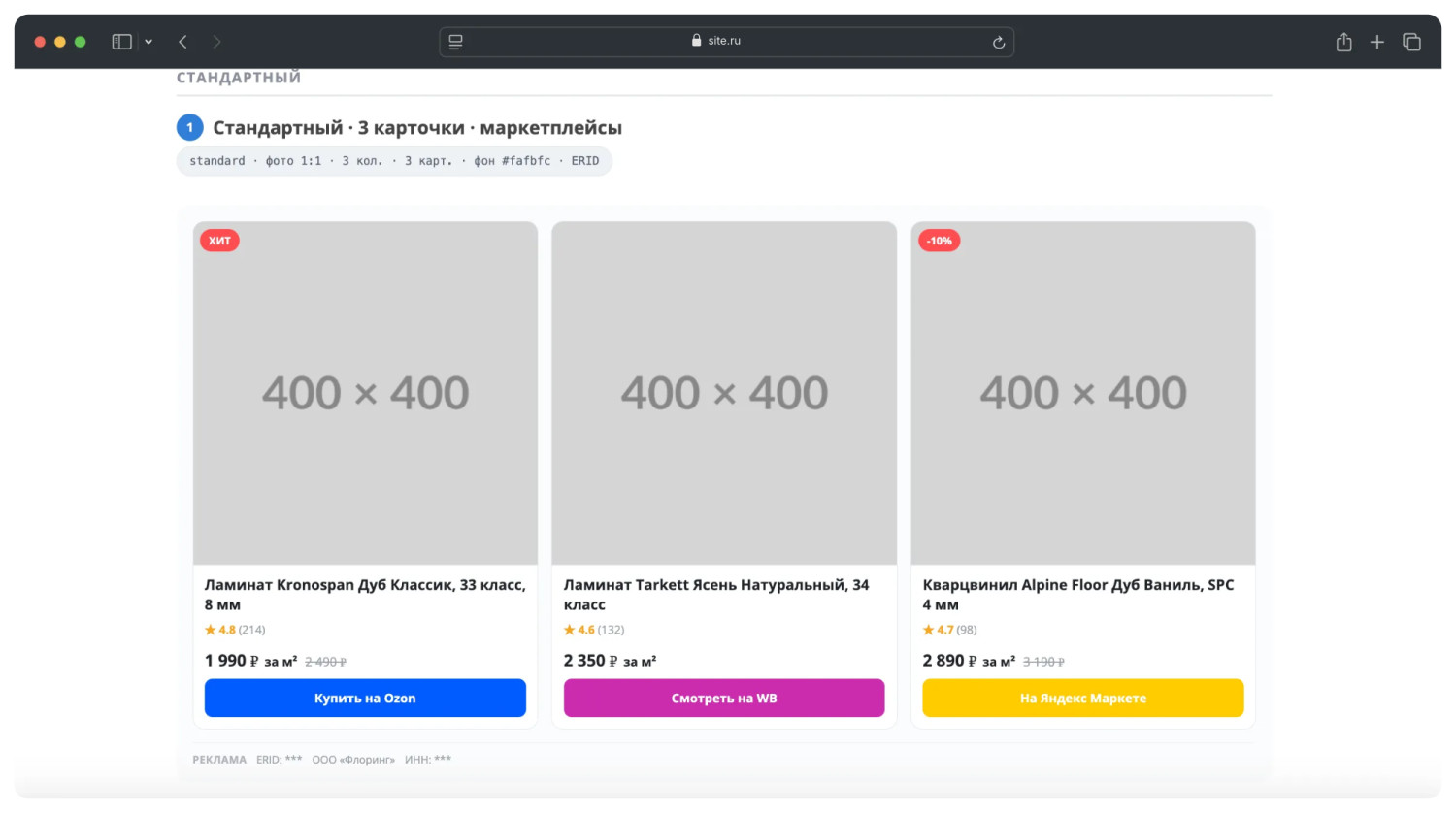
Task: Click the ХИТ badge on the first card
Action: click(219, 241)
